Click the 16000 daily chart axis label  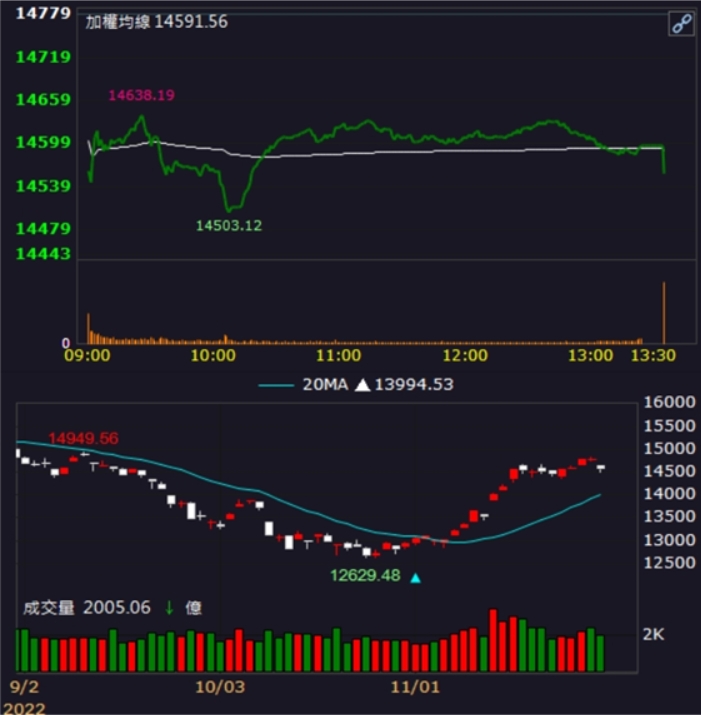click(669, 402)
